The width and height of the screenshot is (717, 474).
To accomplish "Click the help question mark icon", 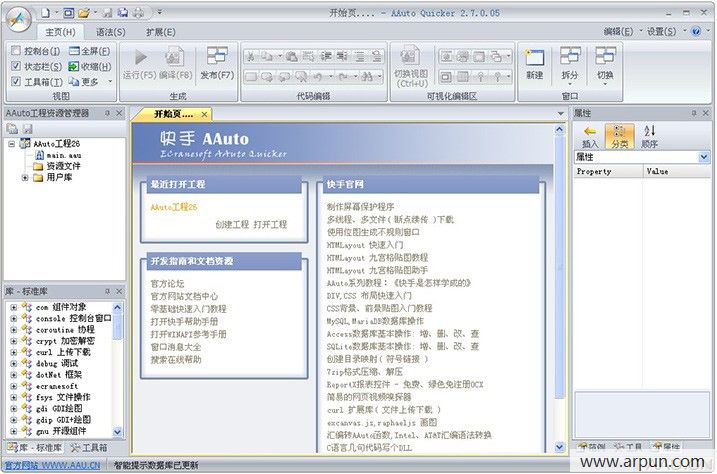I will [696, 32].
